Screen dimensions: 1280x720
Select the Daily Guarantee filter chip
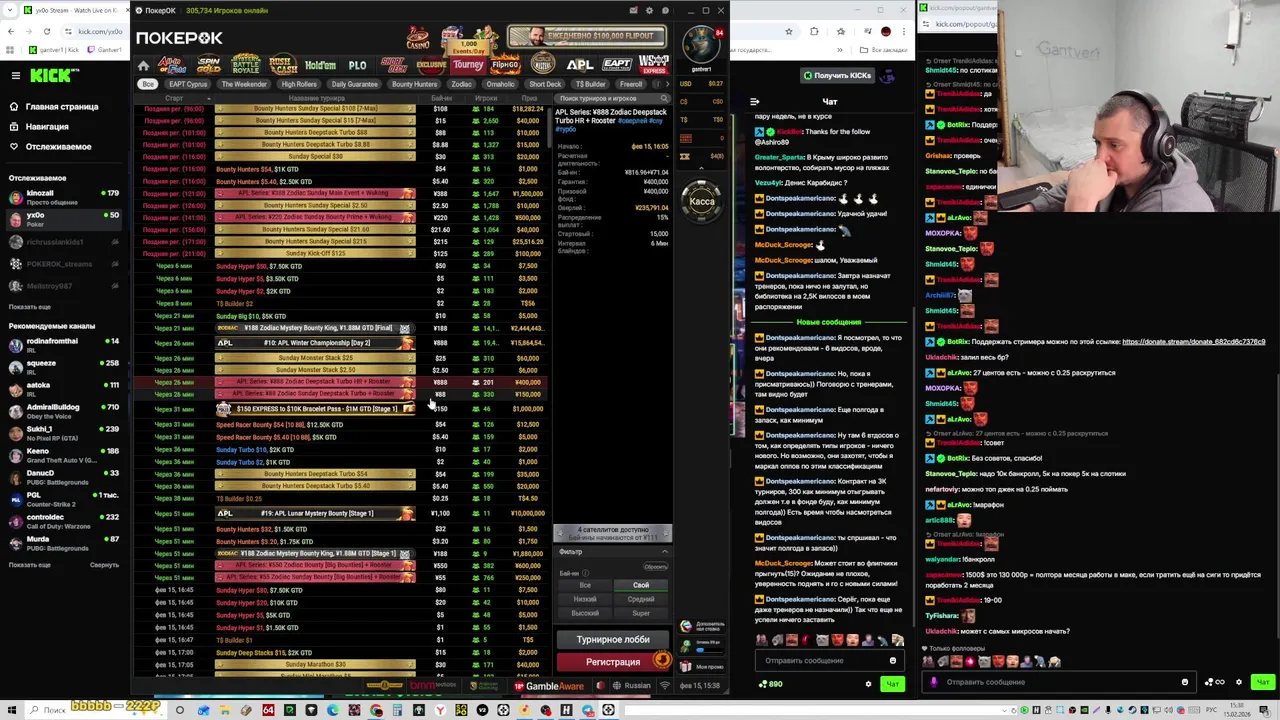click(x=355, y=85)
